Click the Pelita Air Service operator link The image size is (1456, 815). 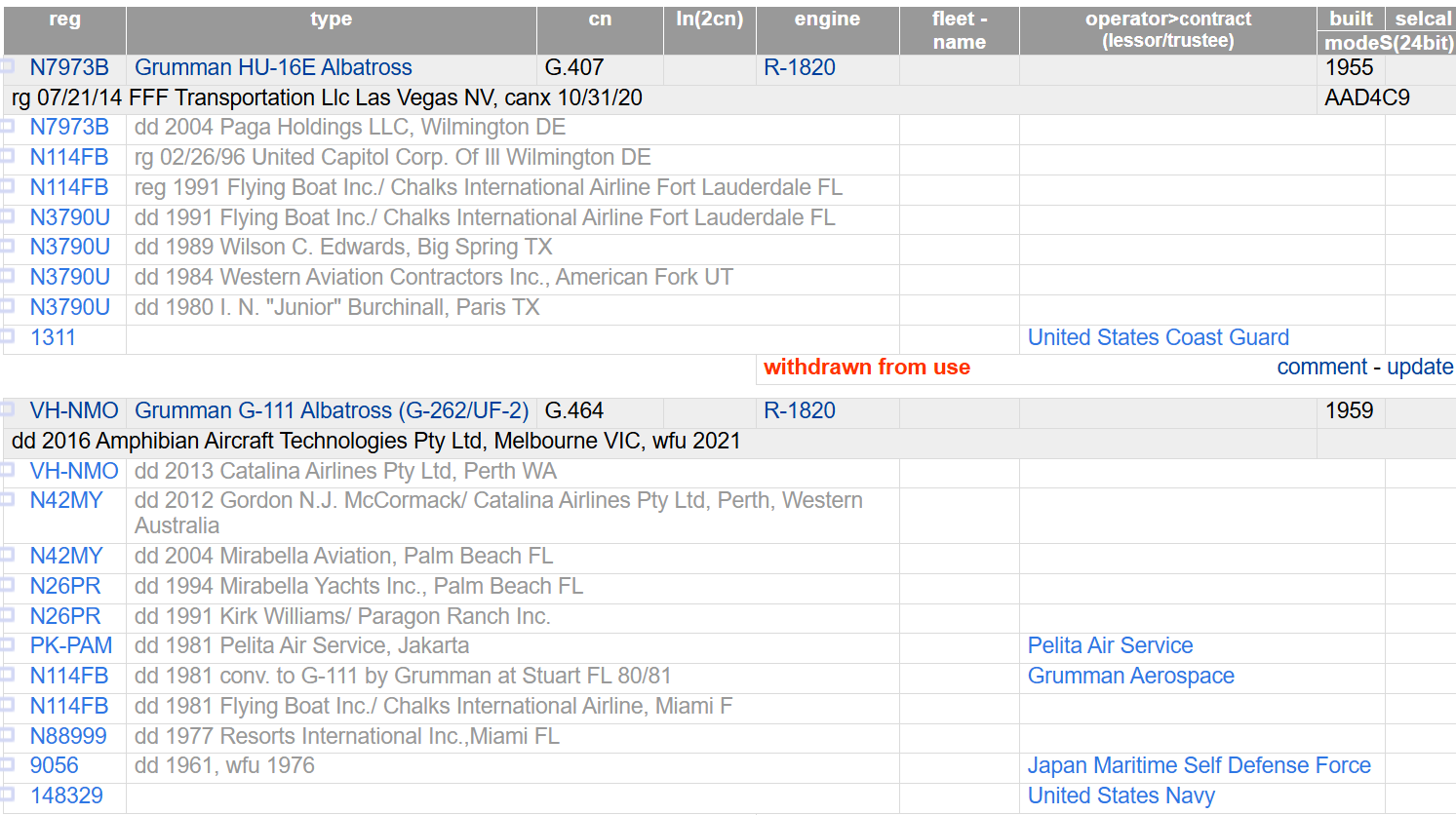coord(1110,645)
